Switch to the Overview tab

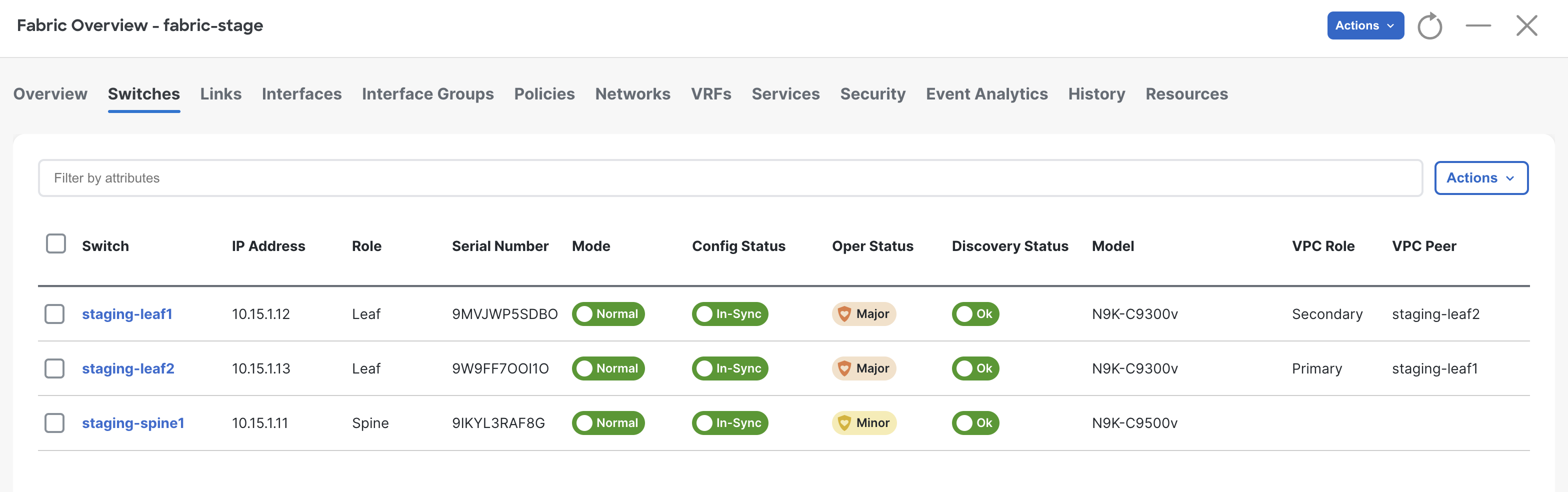50,94
